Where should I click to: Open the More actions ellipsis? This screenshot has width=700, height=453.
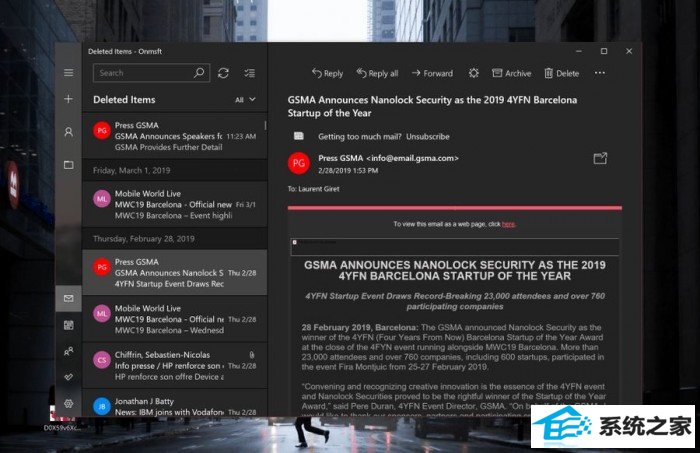[x=600, y=73]
